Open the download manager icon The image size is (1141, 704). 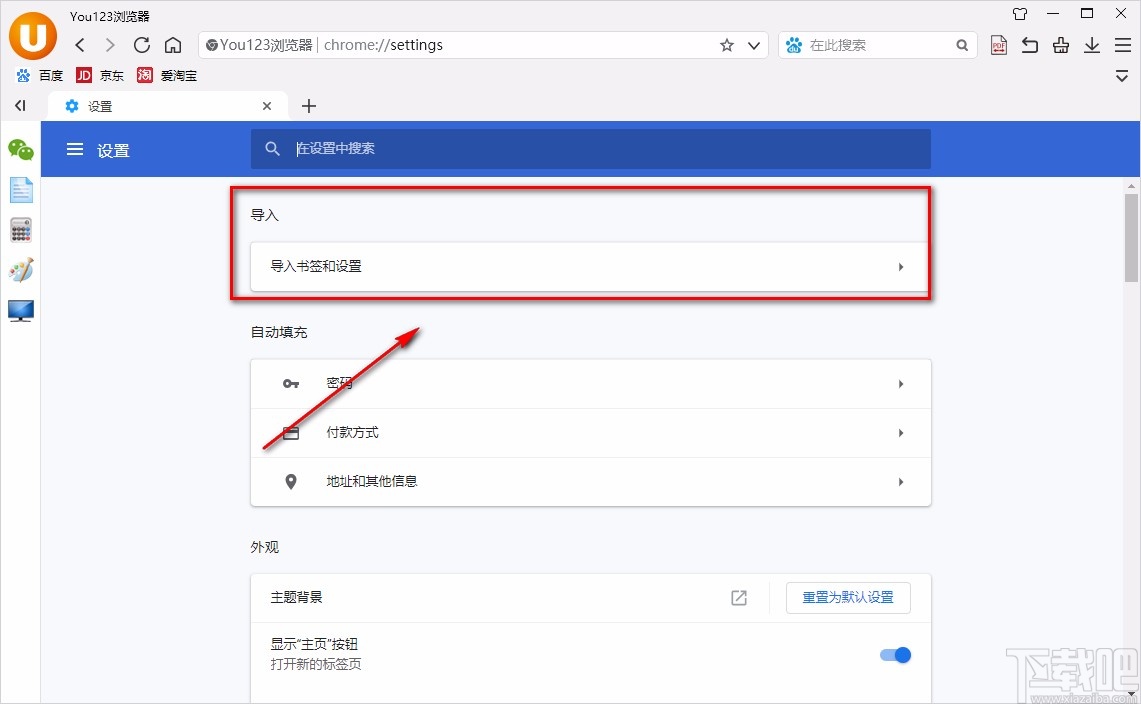(x=1092, y=45)
